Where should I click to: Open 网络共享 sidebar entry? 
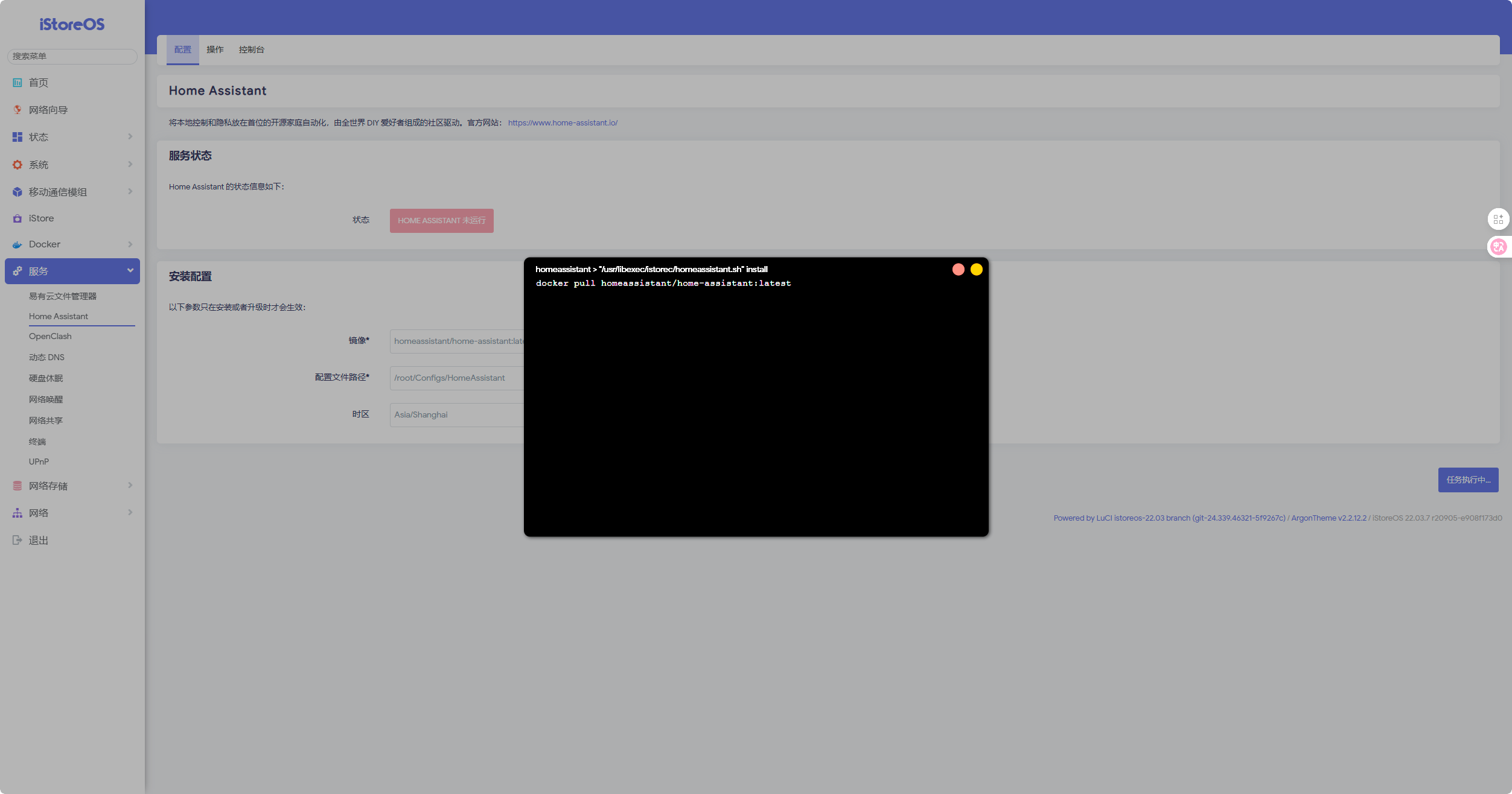(46, 421)
